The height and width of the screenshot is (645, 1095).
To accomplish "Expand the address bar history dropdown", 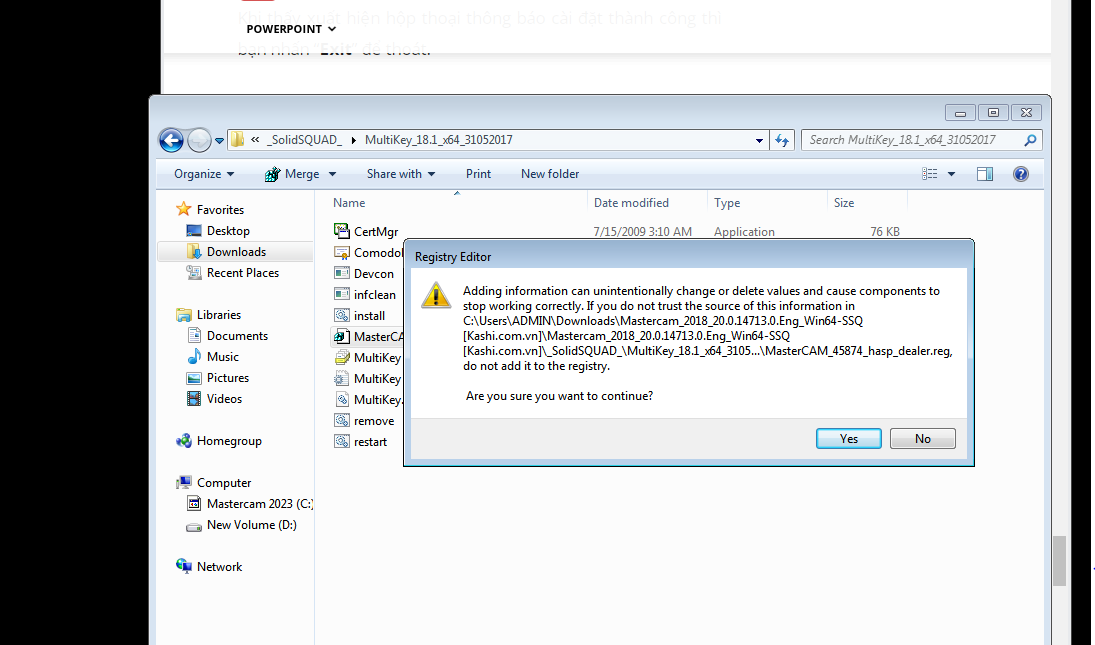I will pyautogui.click(x=762, y=140).
